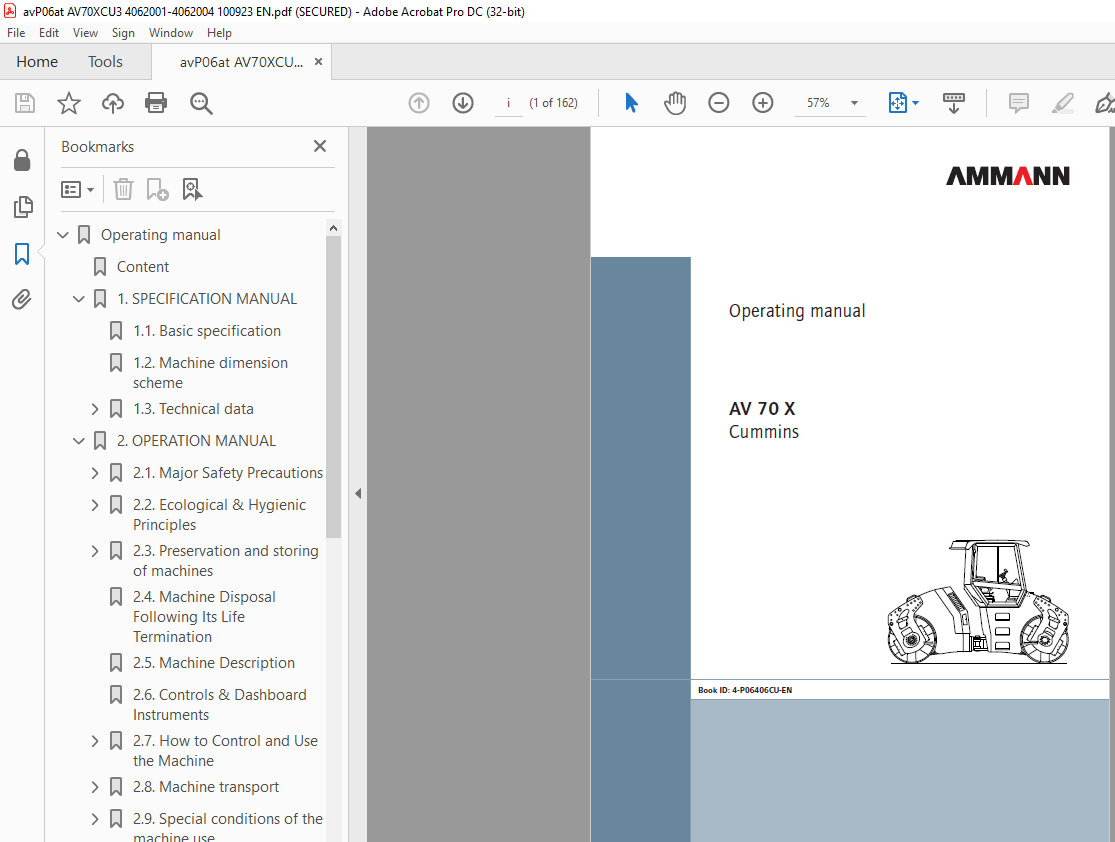1115x842 pixels.
Task: Open fit page options icon
Action: [x=898, y=103]
